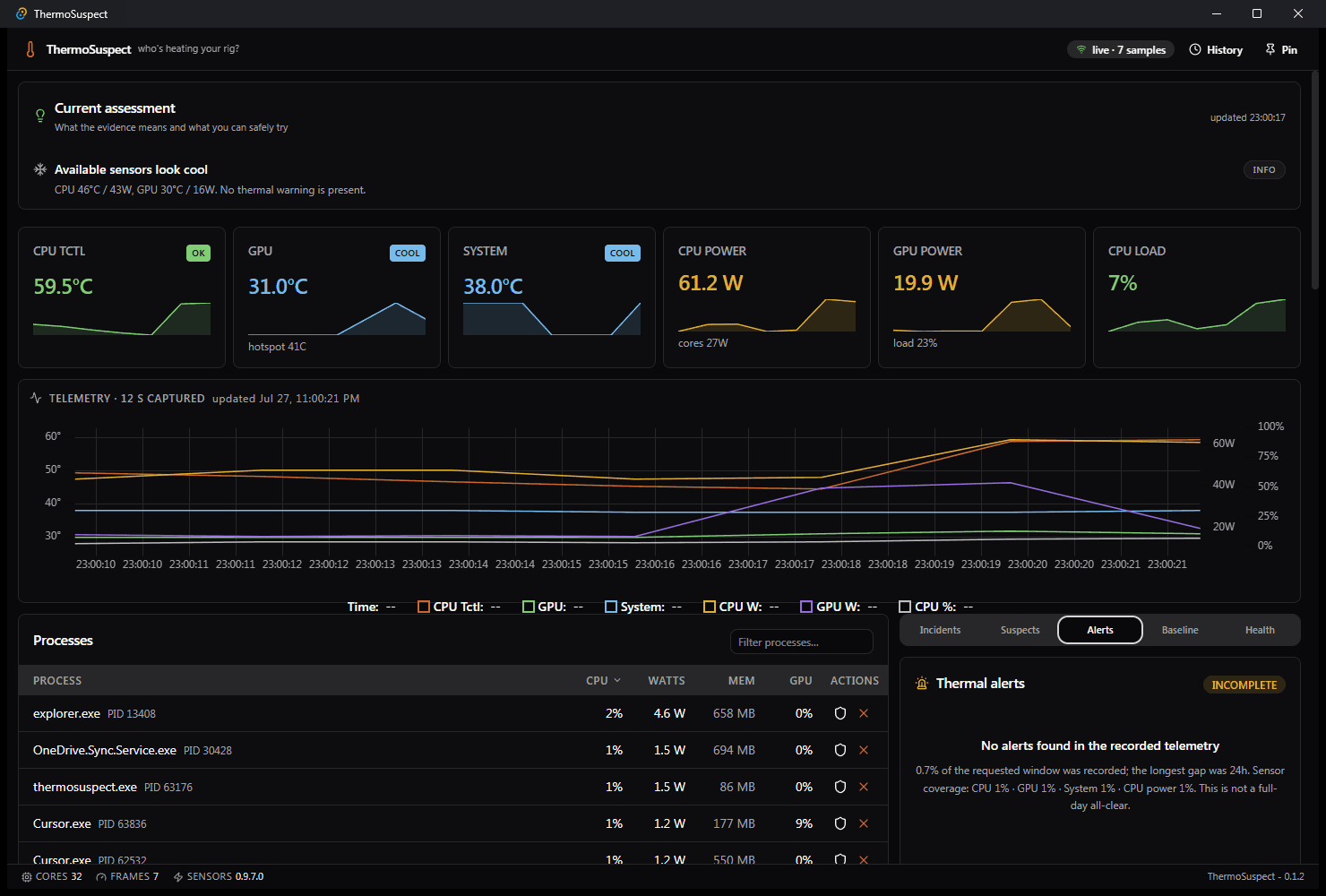Image resolution: width=1326 pixels, height=896 pixels.
Task: Click red X icon for Cursor.exe PID 63836
Action: pyautogui.click(x=864, y=823)
